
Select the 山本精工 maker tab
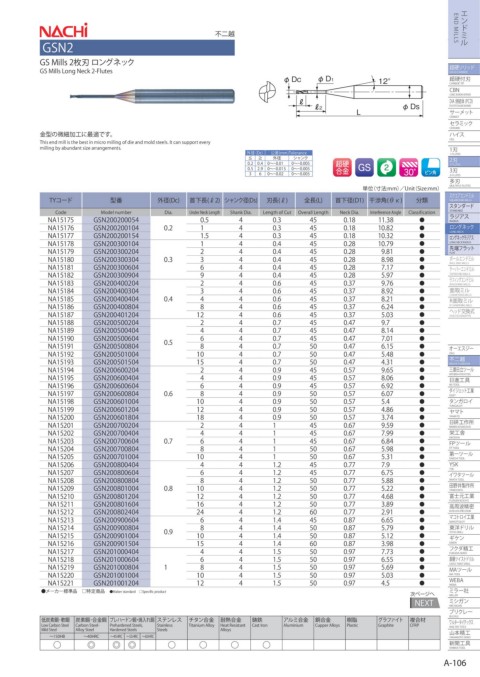(464, 633)
